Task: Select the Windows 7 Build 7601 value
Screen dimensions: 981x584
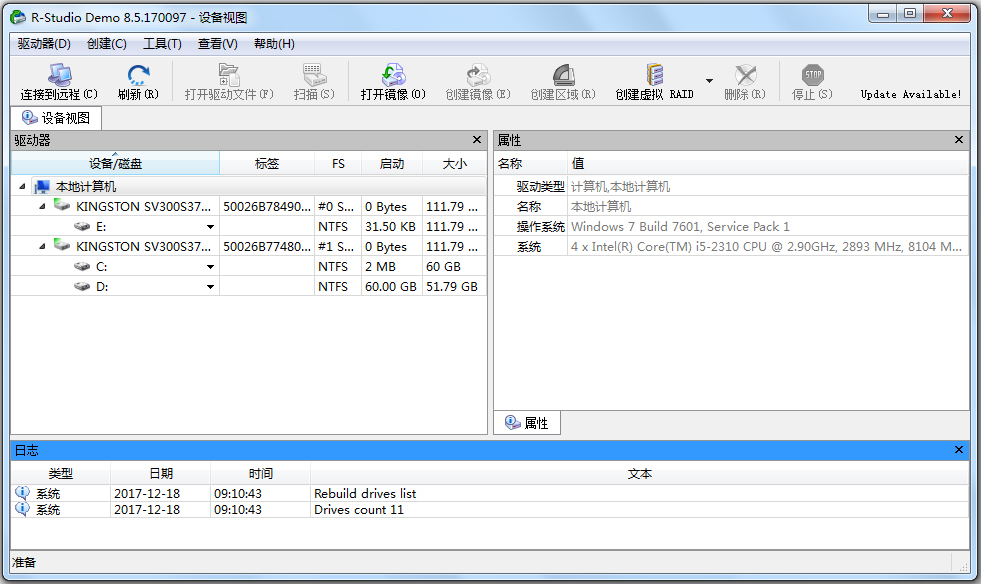Action: (x=680, y=227)
